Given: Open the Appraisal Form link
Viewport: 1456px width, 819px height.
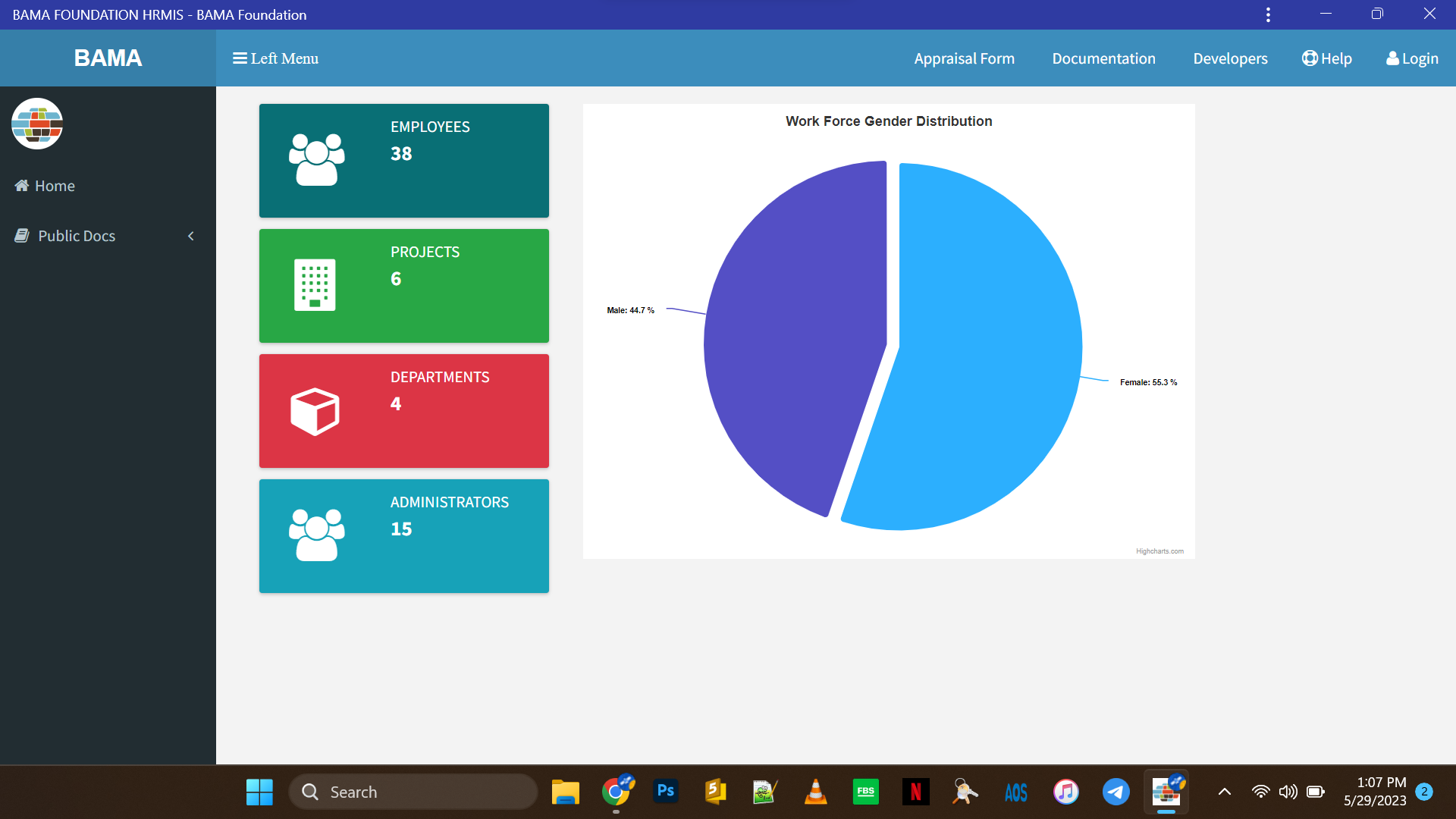Looking at the screenshot, I should point(964,58).
